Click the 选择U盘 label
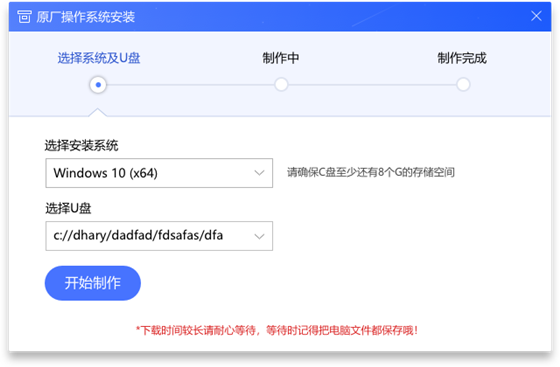The width and height of the screenshot is (560, 367). tap(68, 208)
